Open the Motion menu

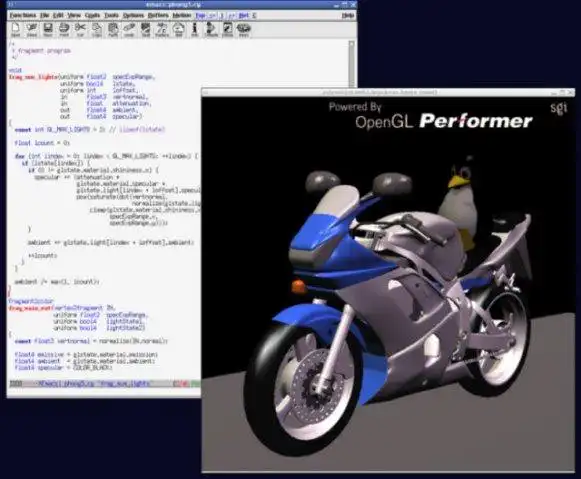point(182,15)
